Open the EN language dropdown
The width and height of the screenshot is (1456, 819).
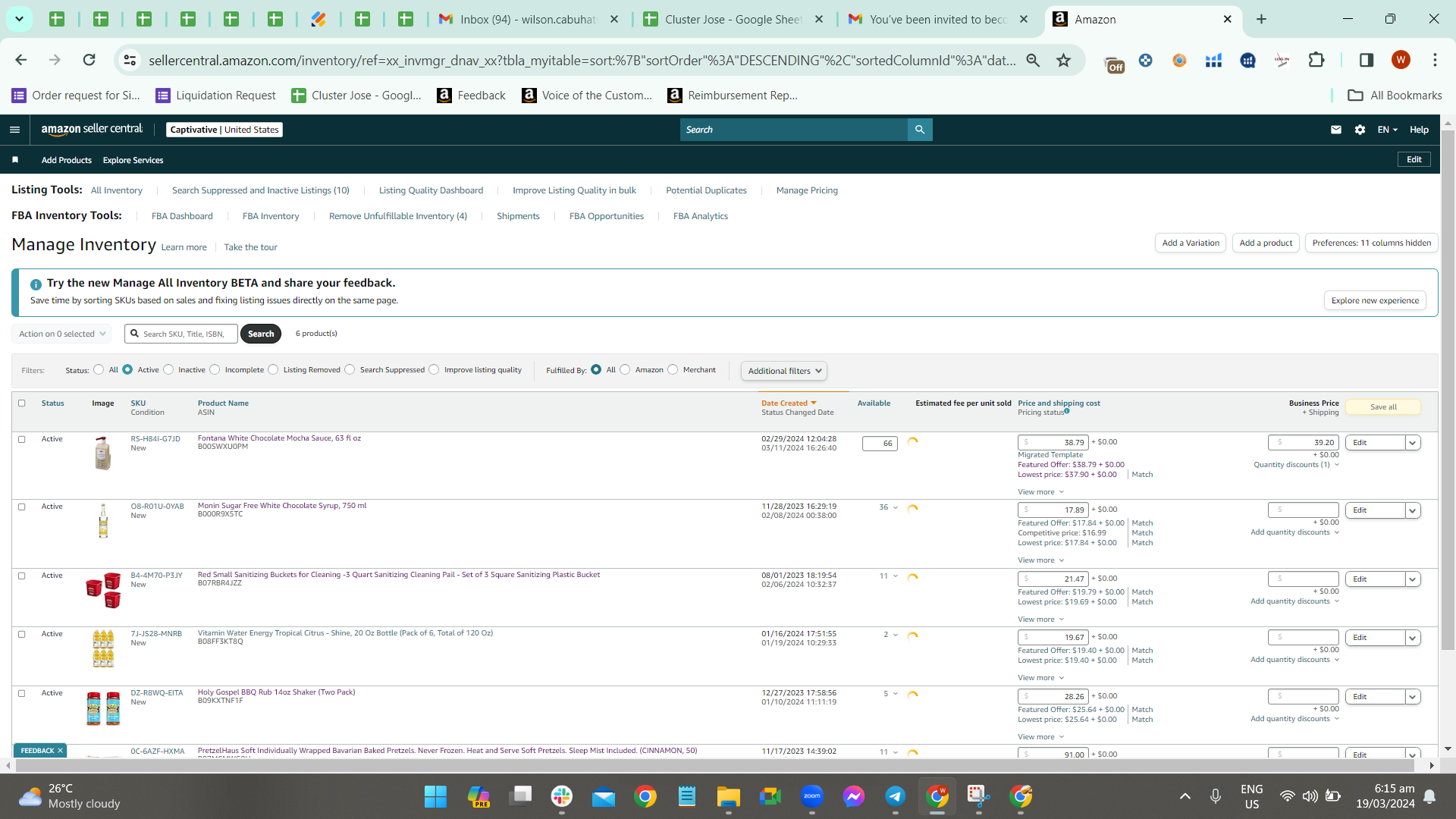click(1387, 130)
